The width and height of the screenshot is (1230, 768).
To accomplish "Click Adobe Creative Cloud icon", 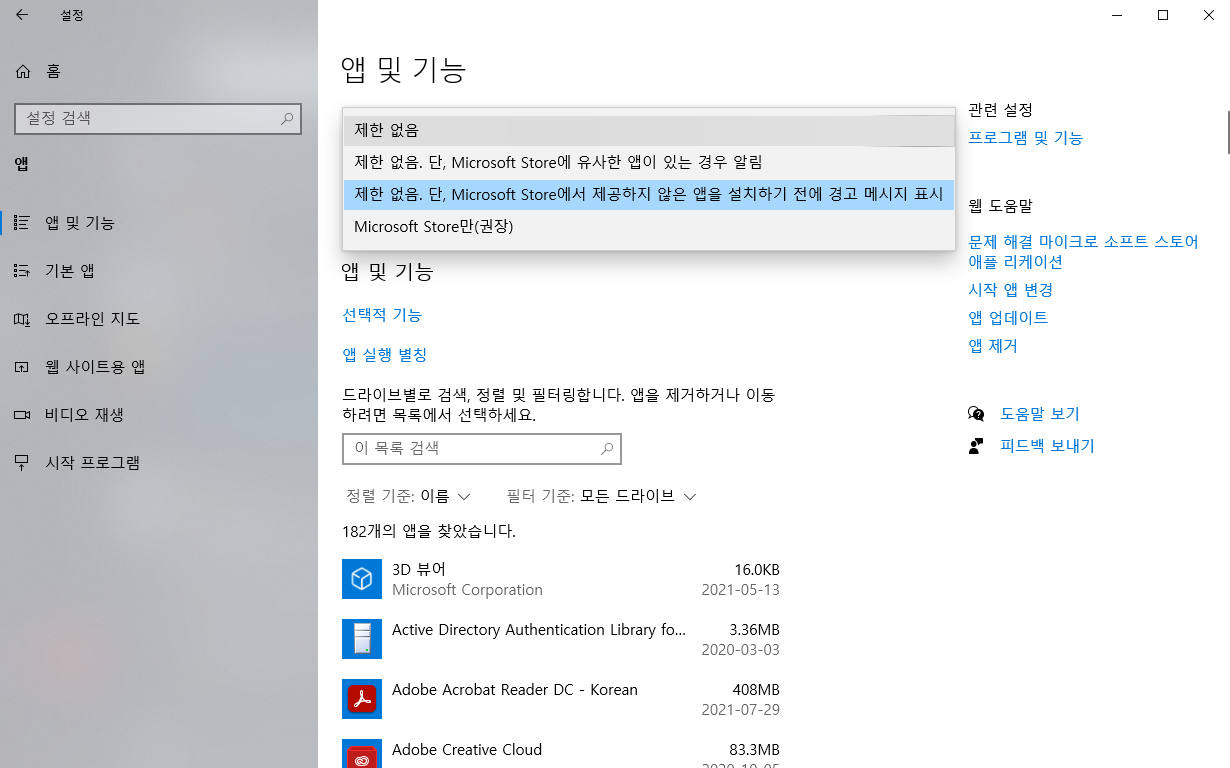I will [362, 754].
